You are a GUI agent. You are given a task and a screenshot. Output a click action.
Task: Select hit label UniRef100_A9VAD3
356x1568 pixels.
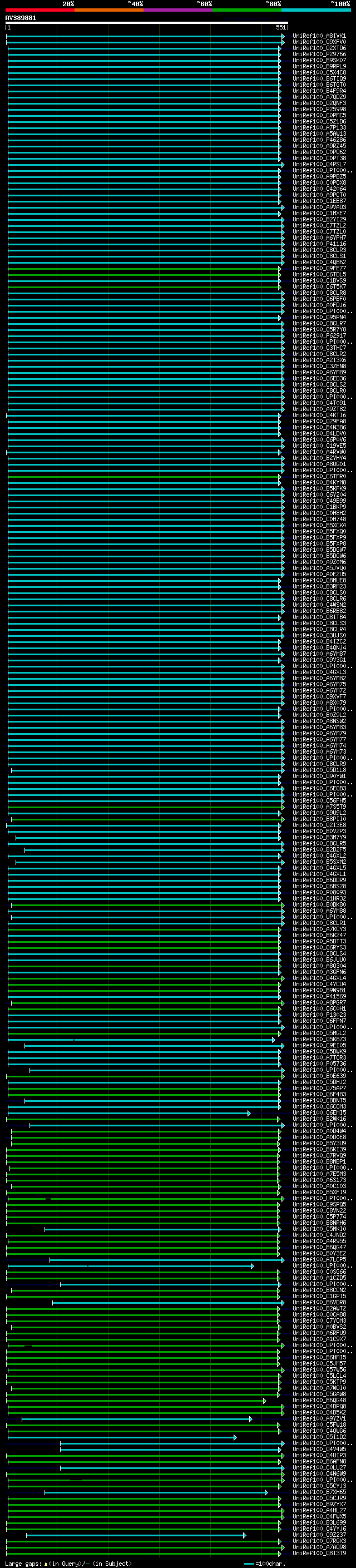pyautogui.click(x=319, y=207)
